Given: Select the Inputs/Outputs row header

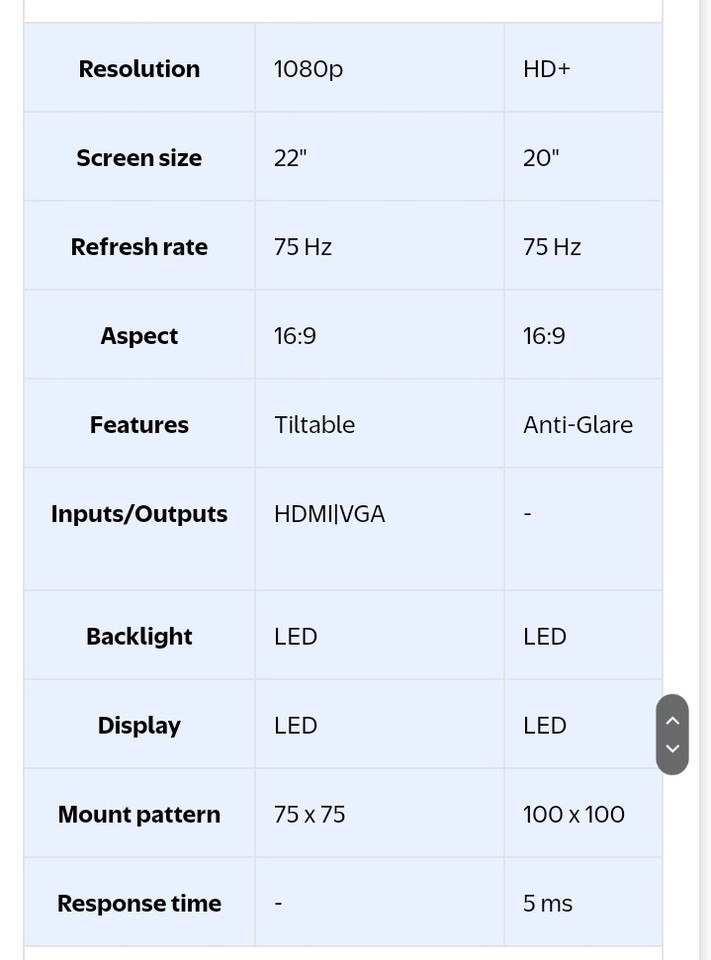Looking at the screenshot, I should (139, 514).
